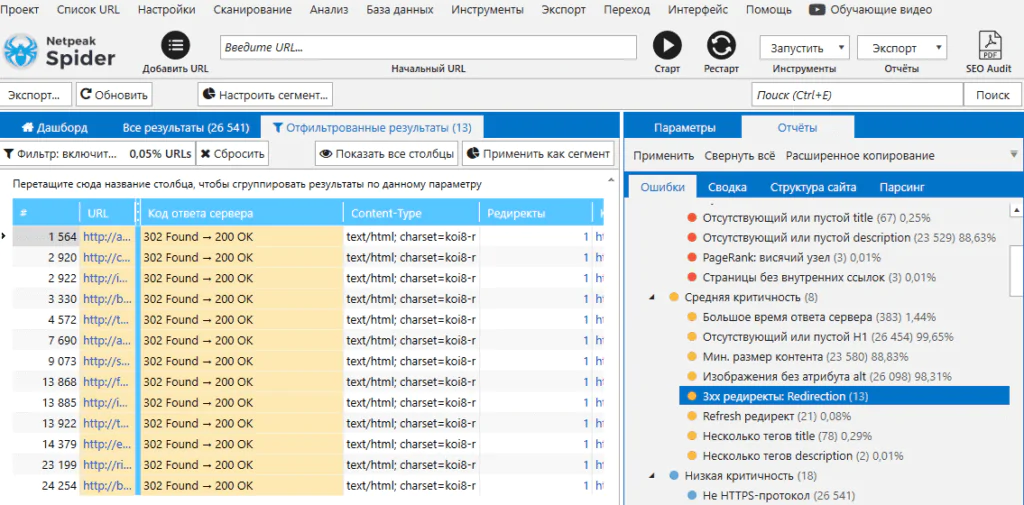Switch to Все результаты (26 541) tab

pyautogui.click(x=185, y=127)
